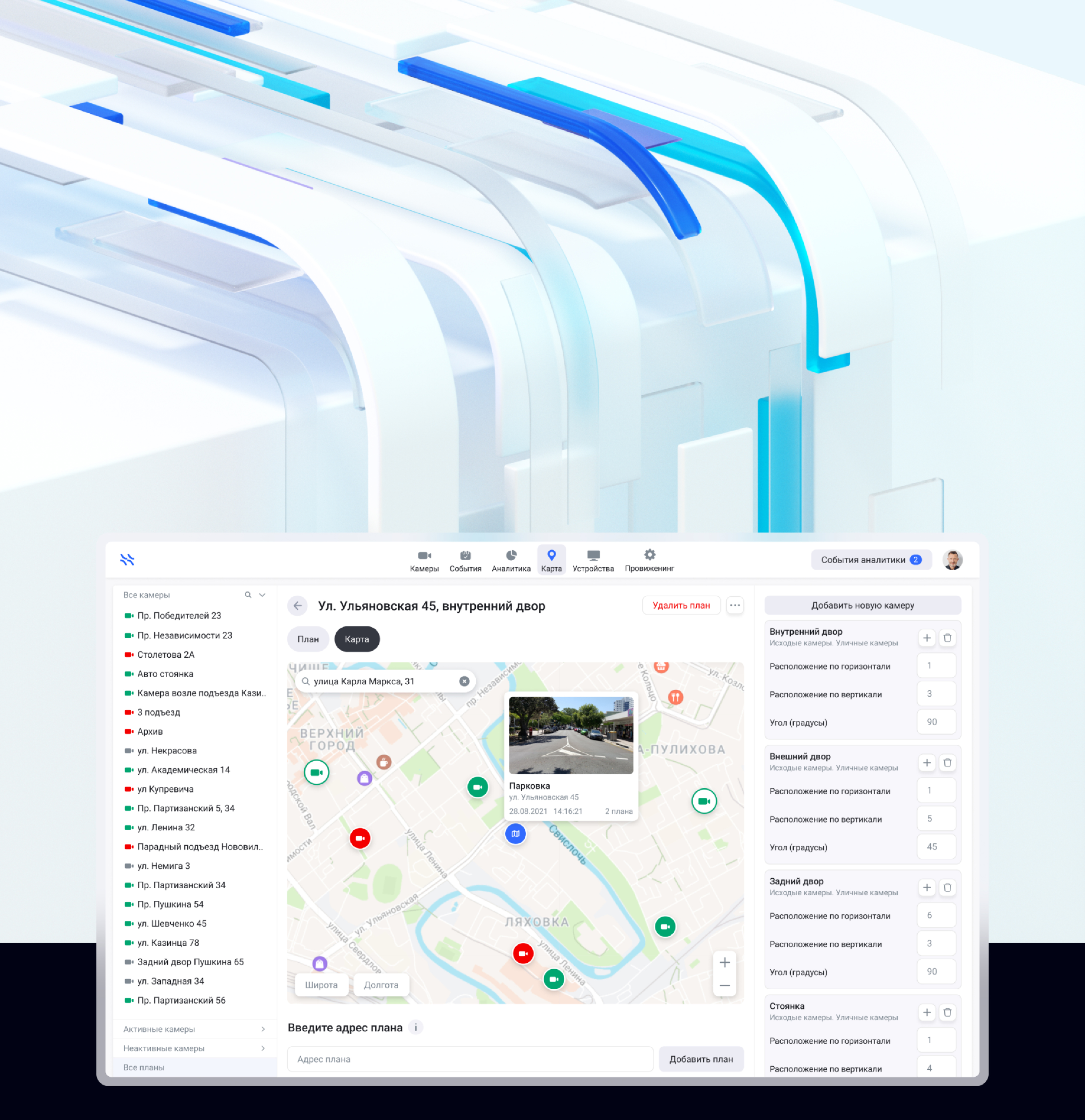Click the info icon near Введите адрес плана
The height and width of the screenshot is (1120, 1085).
pyautogui.click(x=416, y=1028)
